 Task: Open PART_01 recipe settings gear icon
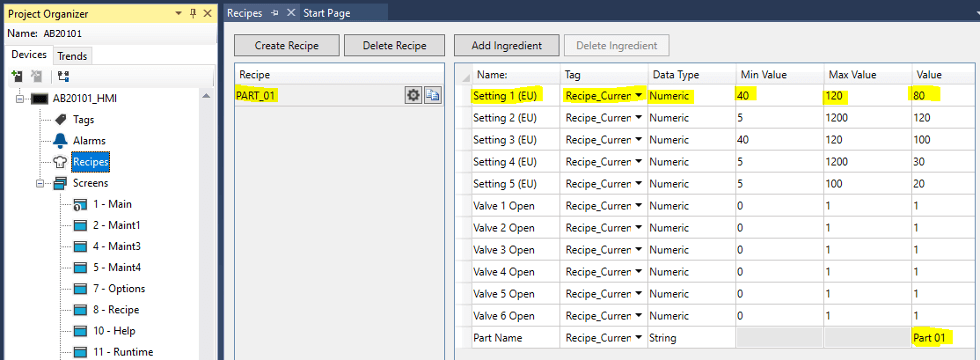point(413,96)
